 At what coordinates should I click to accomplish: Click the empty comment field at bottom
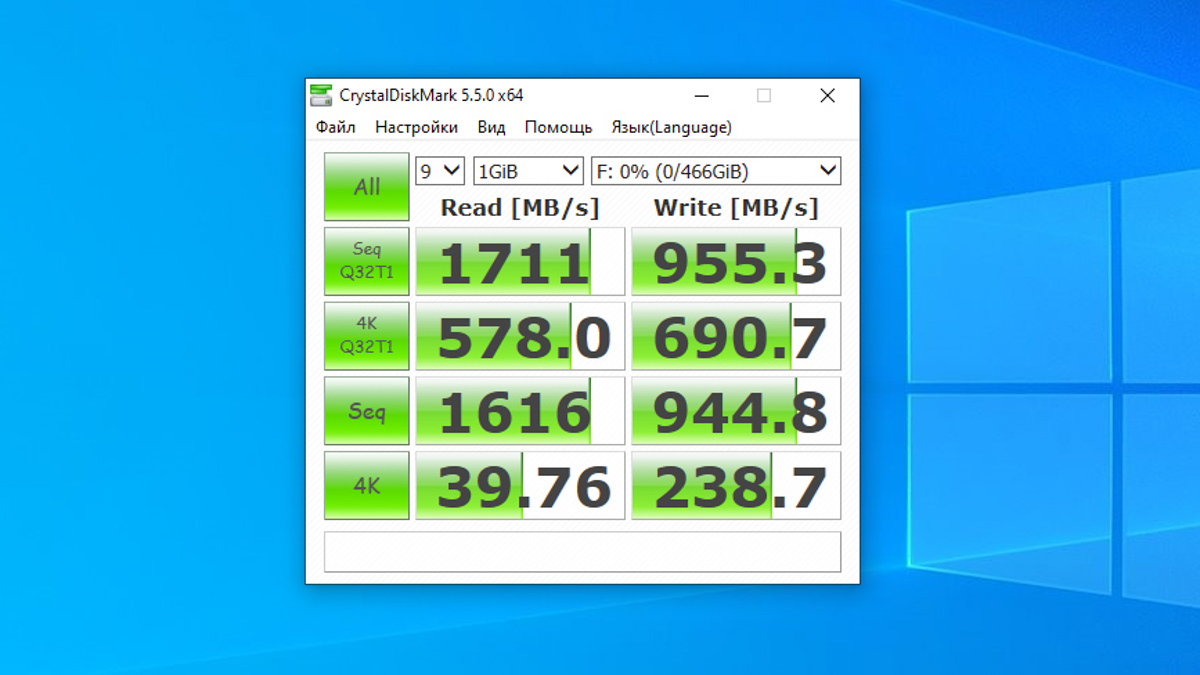(x=582, y=552)
